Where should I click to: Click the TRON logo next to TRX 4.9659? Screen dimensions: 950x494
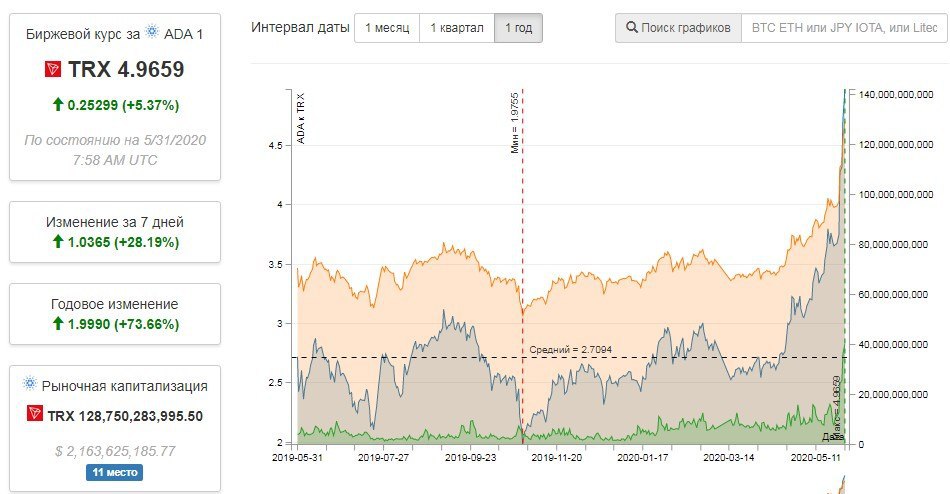point(53,69)
